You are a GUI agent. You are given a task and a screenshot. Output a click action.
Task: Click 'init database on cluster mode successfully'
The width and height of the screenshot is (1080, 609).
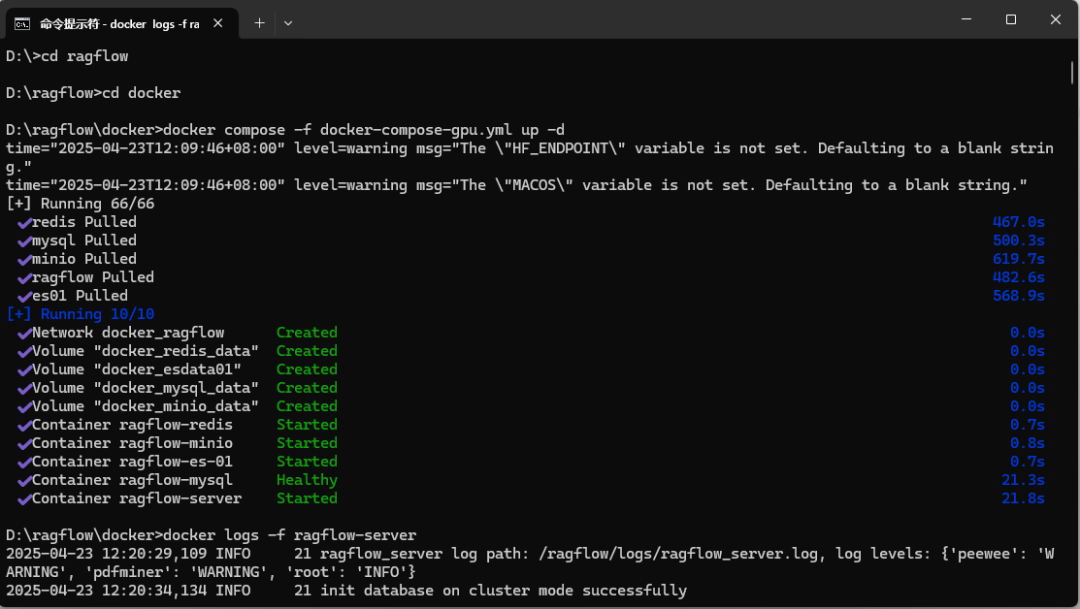tap(503, 591)
